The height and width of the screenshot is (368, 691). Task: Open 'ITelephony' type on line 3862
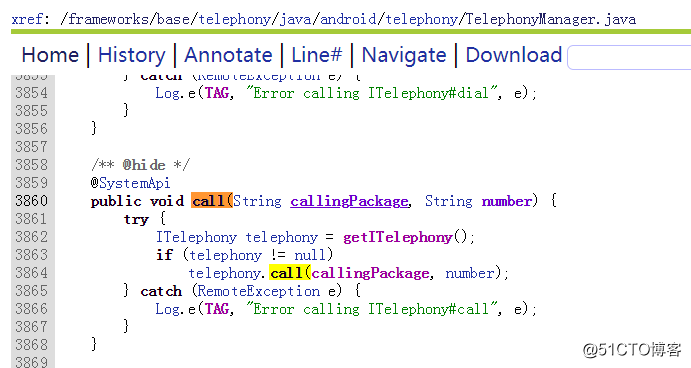(x=196, y=238)
